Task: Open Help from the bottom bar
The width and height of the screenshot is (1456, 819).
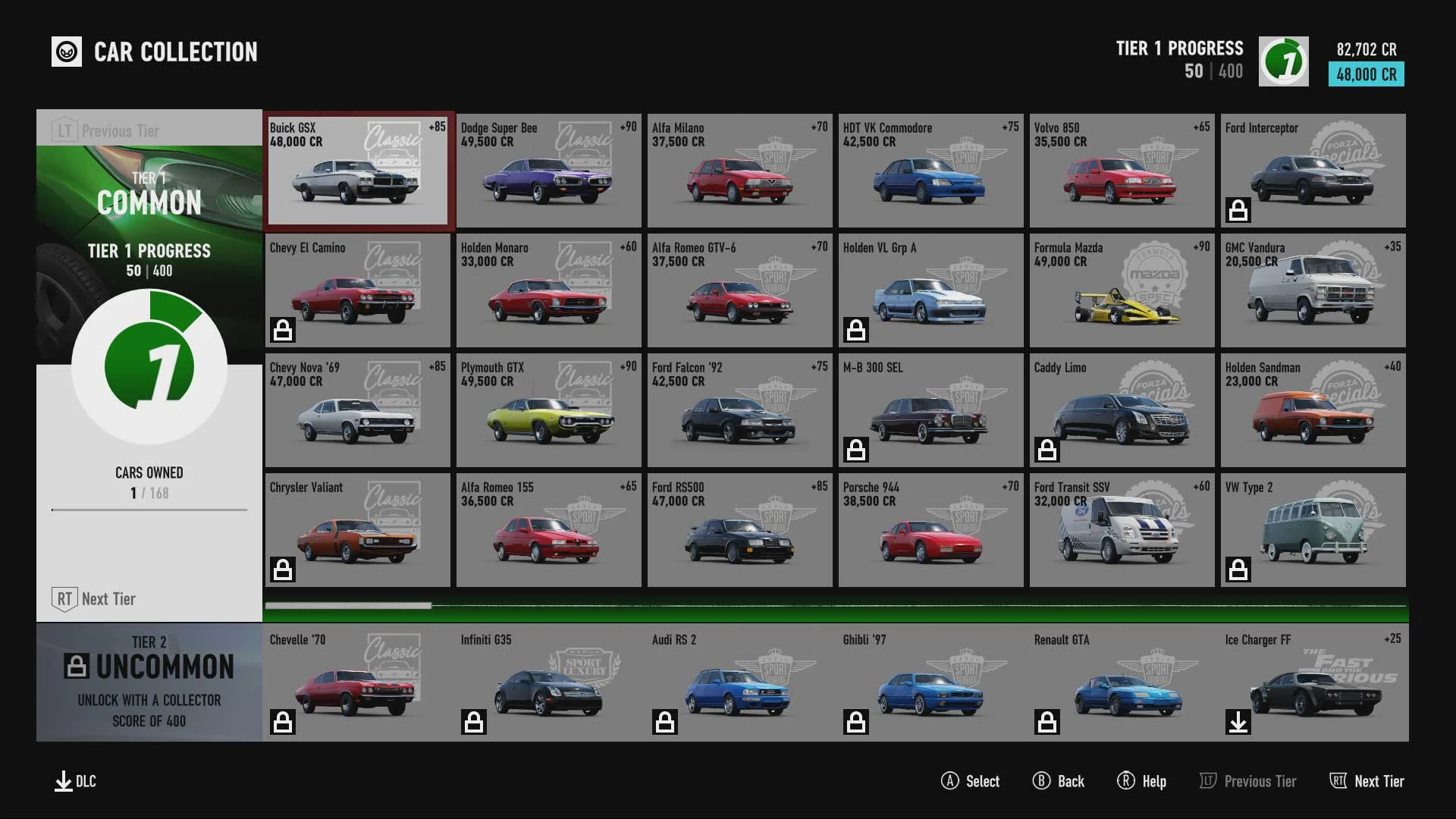Action: 1154,781
